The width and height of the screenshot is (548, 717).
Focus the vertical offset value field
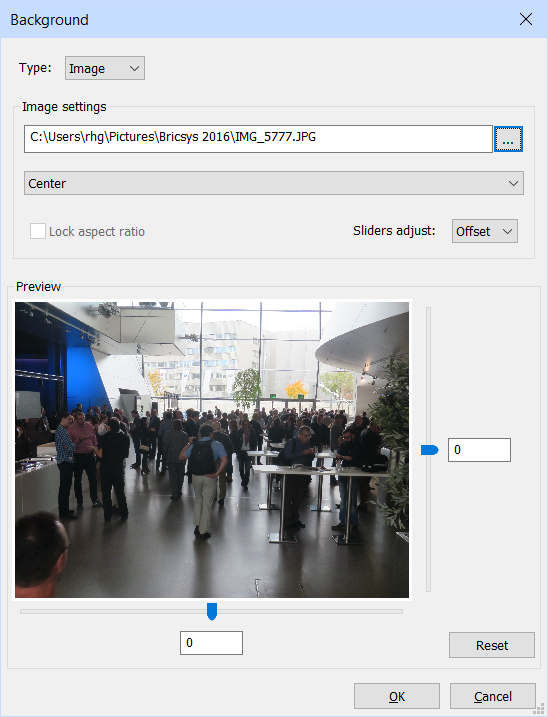tap(479, 450)
